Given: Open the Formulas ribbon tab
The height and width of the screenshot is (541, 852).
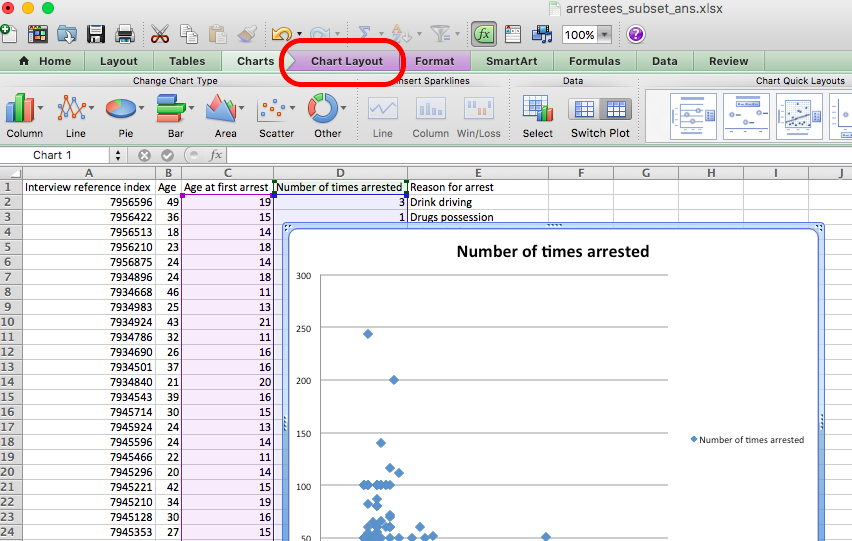Looking at the screenshot, I should point(594,61).
